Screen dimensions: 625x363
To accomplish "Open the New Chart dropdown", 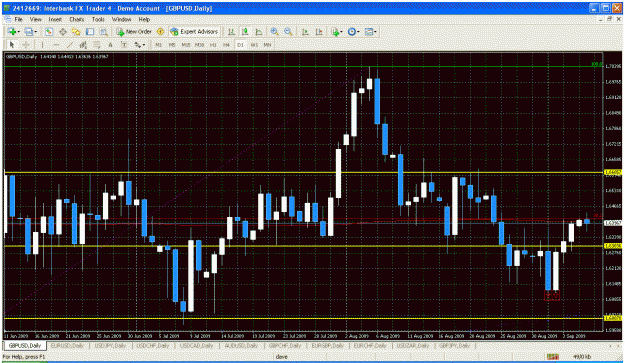I will [14, 32].
